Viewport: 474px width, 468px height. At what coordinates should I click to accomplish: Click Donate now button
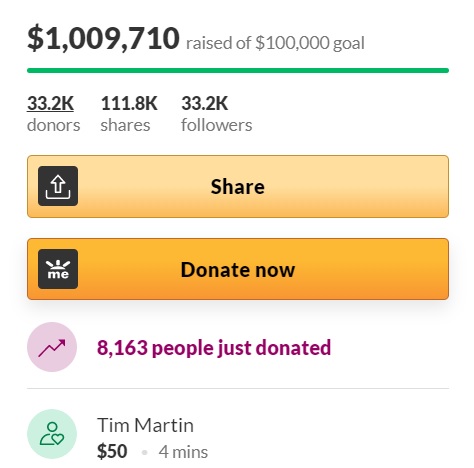pos(238,269)
